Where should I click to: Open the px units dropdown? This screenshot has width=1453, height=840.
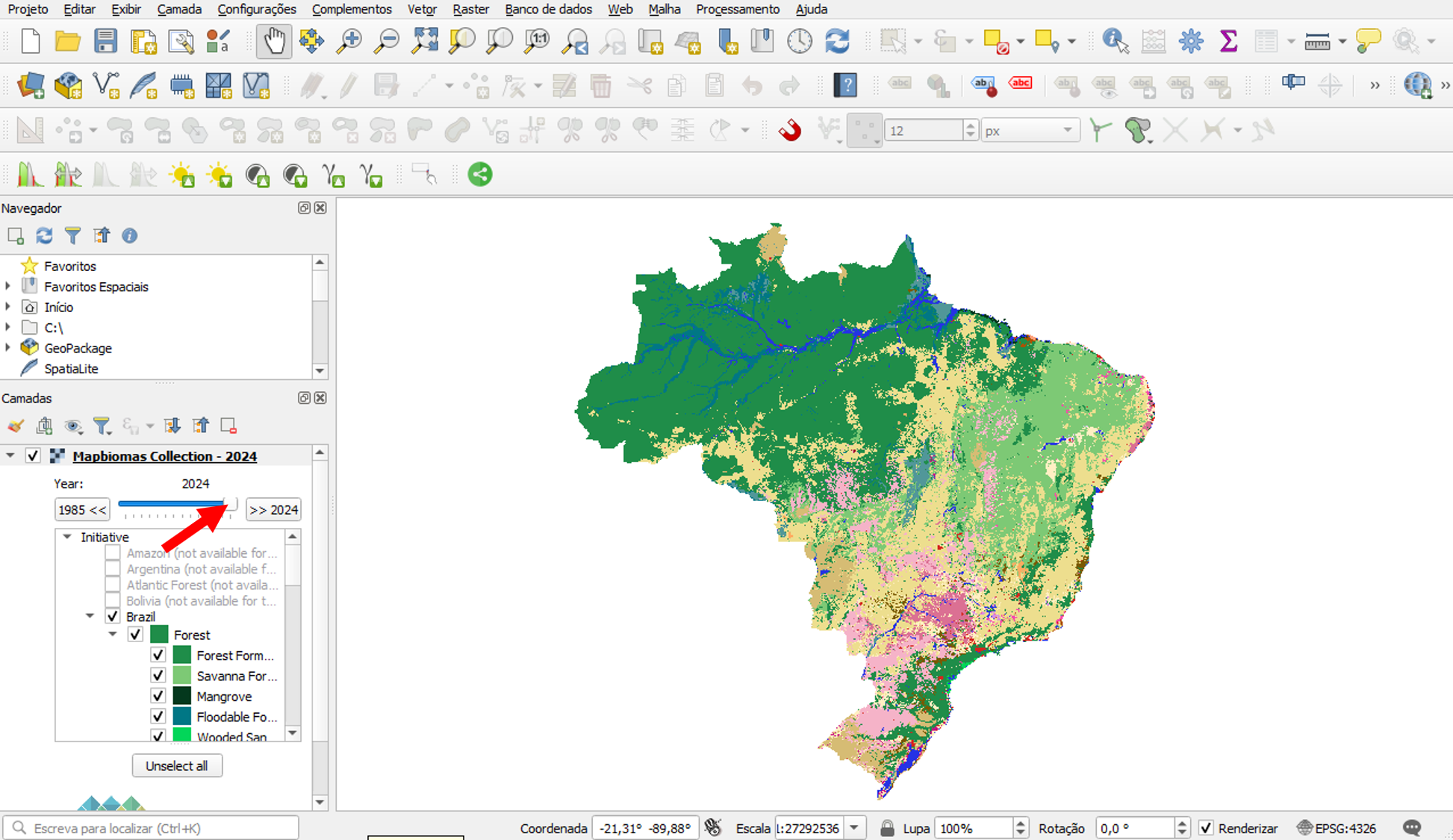tap(1030, 131)
